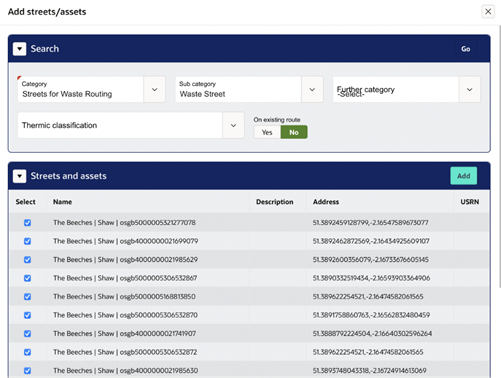The height and width of the screenshot is (378, 501).
Task: Uncheck row osgb4000000021985629
Action: point(28,260)
